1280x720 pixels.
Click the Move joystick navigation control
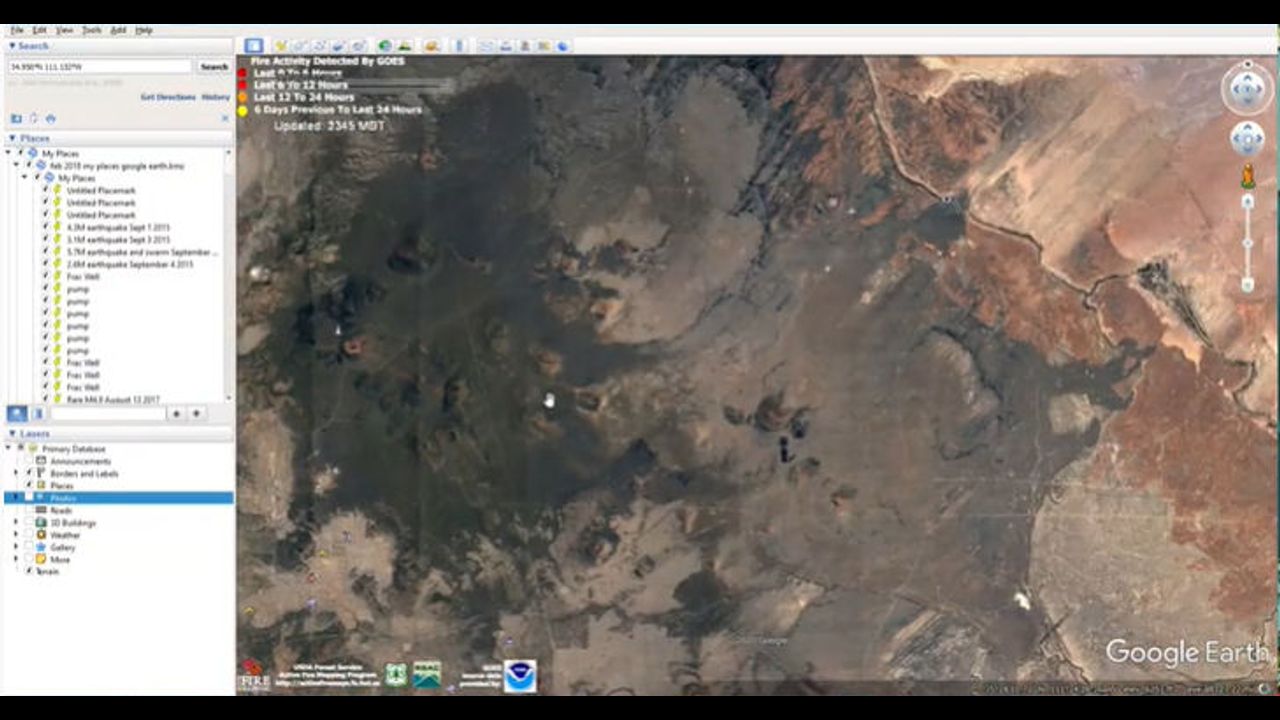click(1247, 138)
